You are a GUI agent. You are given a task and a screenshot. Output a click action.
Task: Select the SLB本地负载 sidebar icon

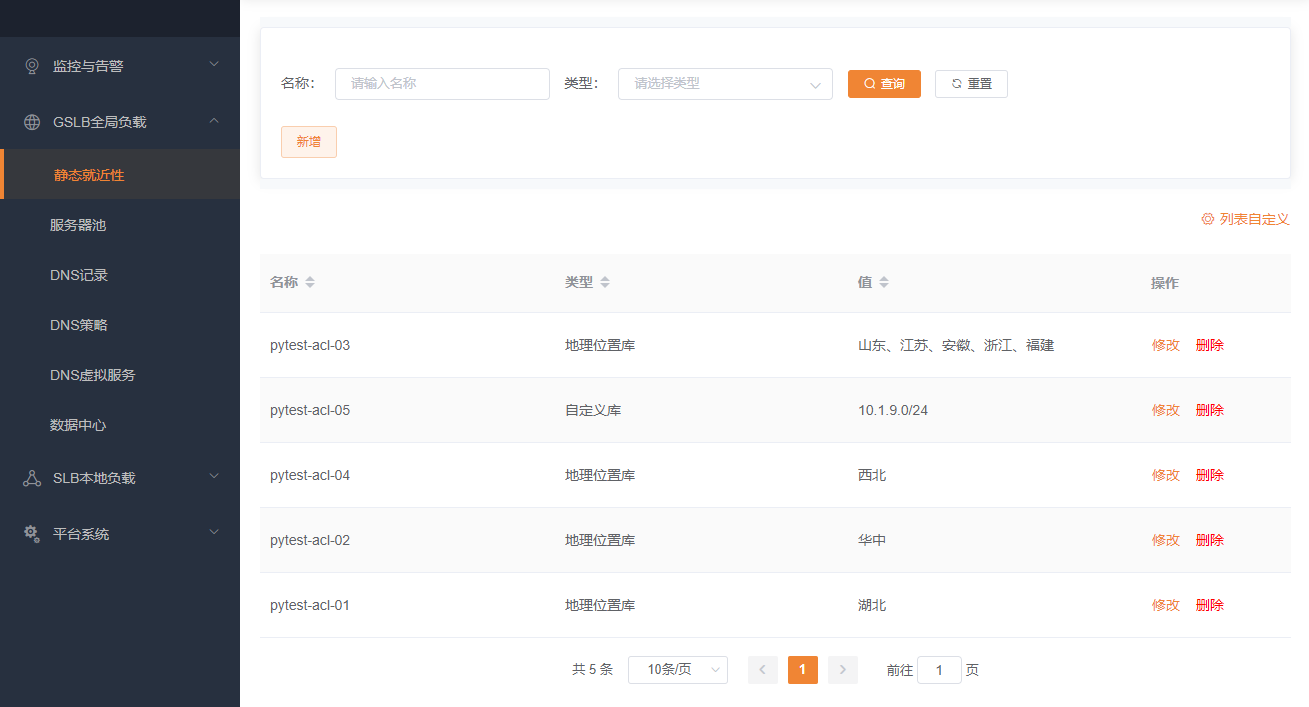tap(30, 478)
